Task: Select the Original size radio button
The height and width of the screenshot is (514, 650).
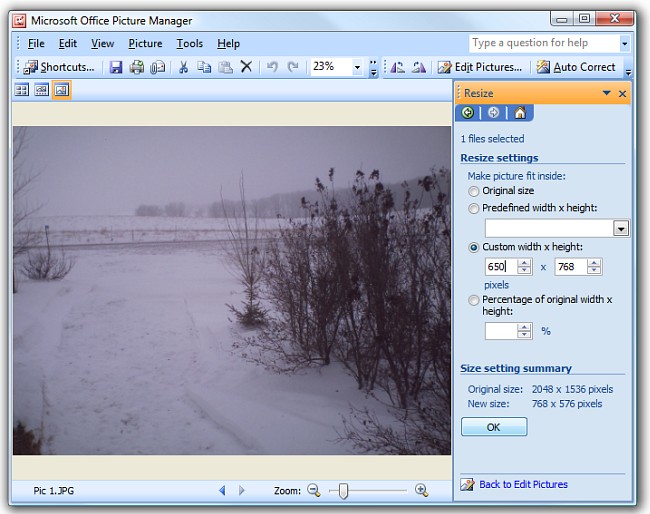Action: pyautogui.click(x=473, y=192)
